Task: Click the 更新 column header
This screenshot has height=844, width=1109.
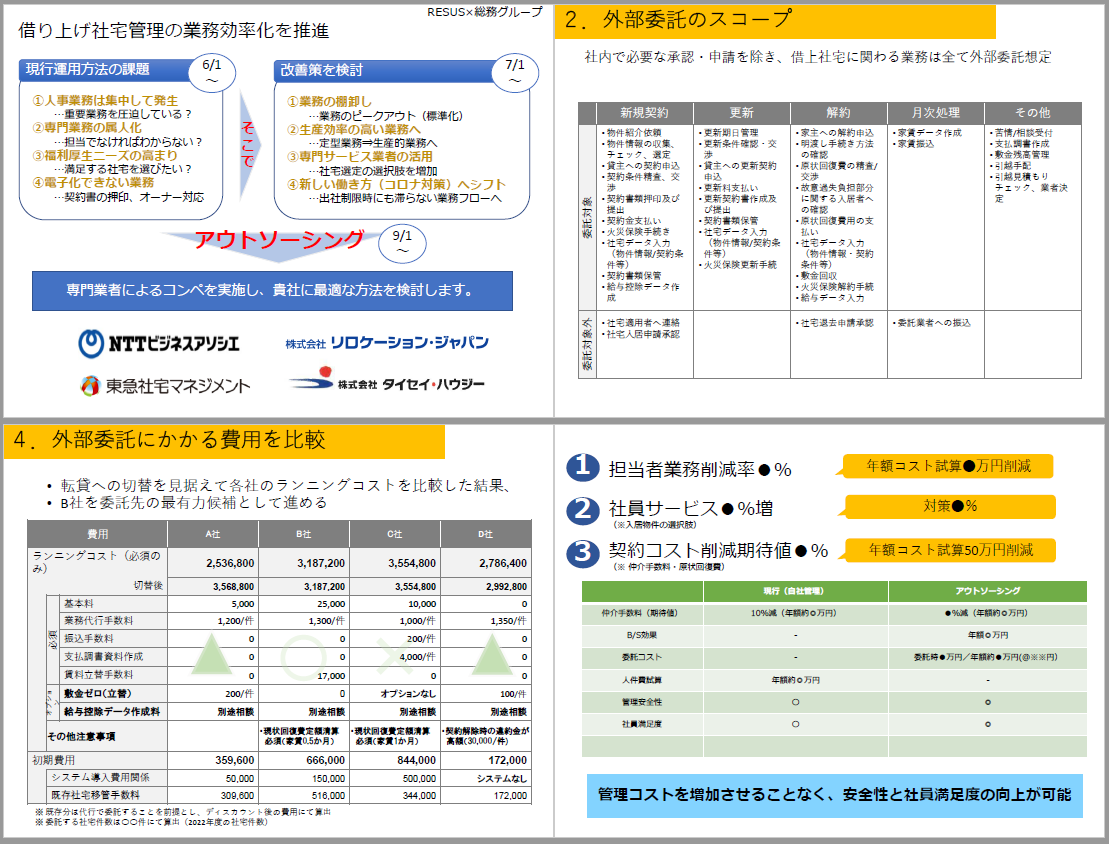Action: [x=741, y=112]
